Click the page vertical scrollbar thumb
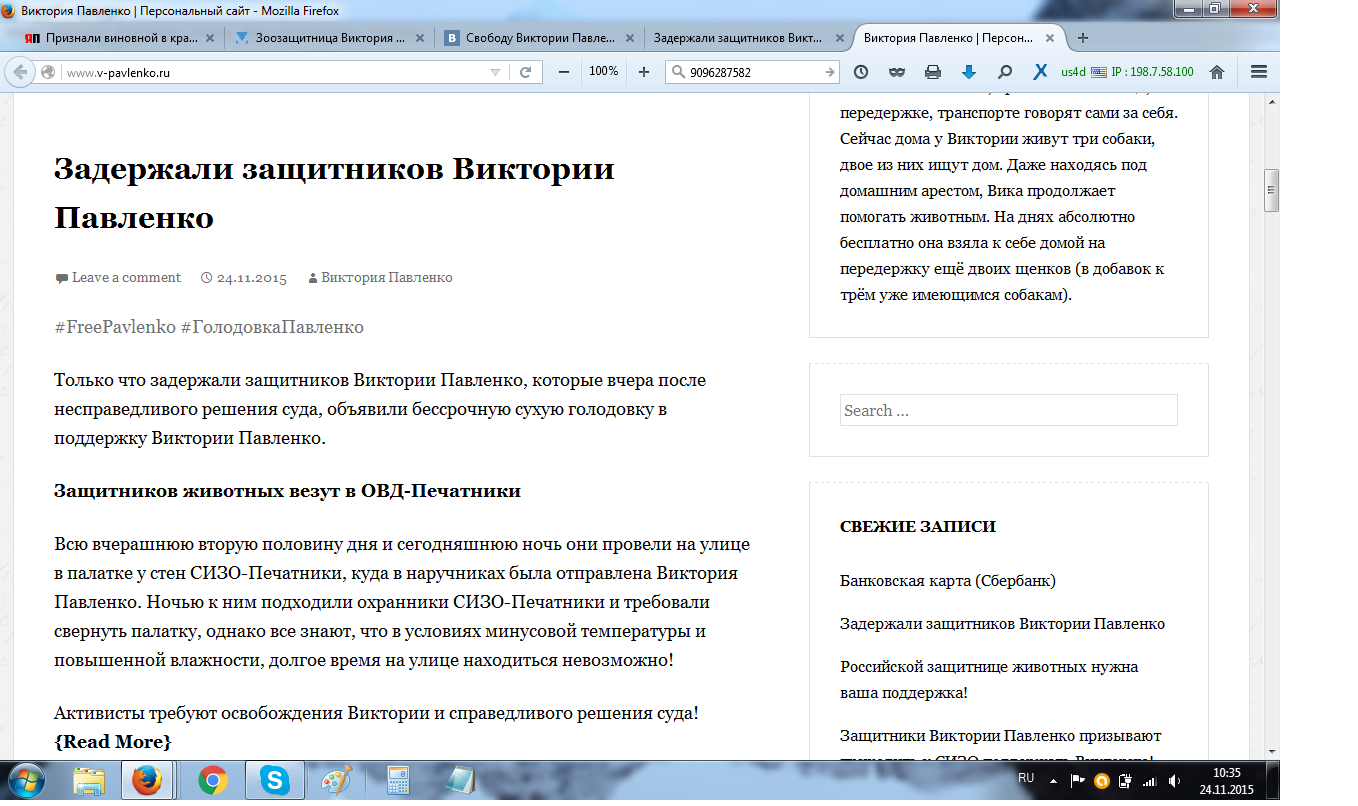 click(1272, 191)
